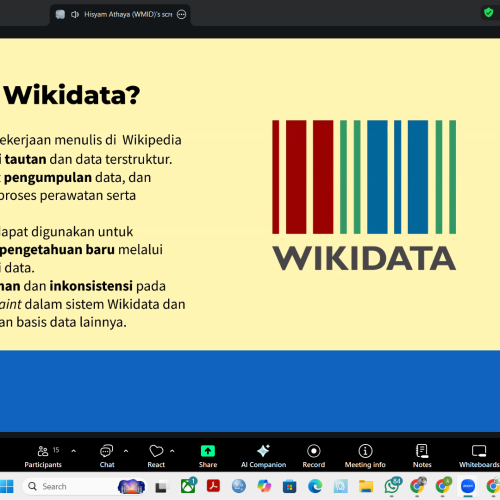Expand the React options caret
The height and width of the screenshot is (500, 500).
(172, 451)
